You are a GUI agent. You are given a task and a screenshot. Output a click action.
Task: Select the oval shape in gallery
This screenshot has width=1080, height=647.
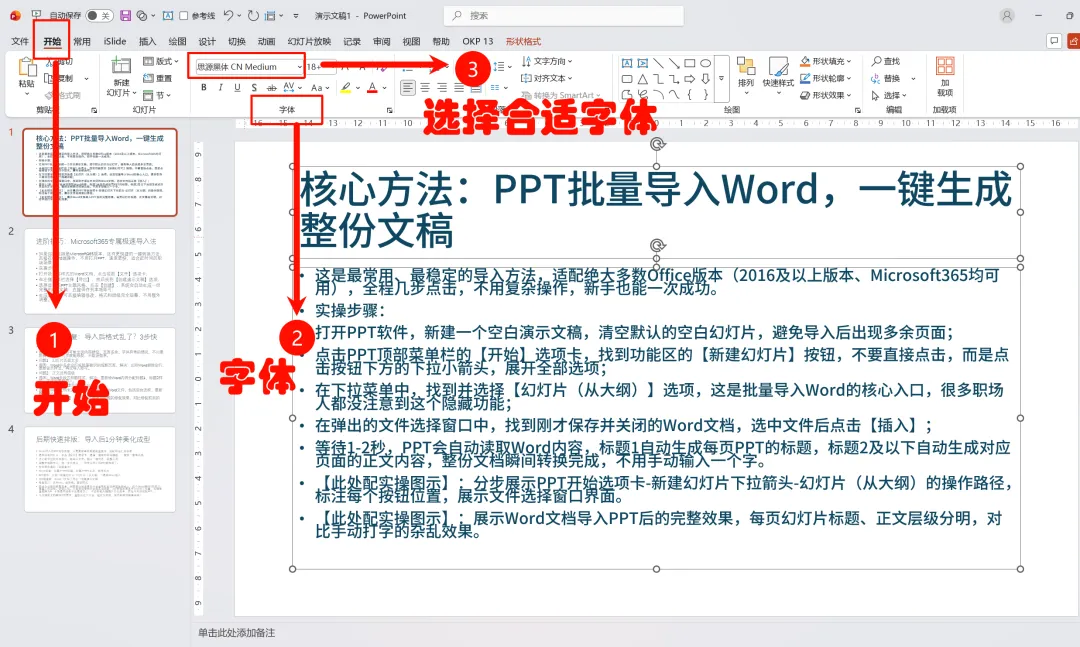coord(705,63)
